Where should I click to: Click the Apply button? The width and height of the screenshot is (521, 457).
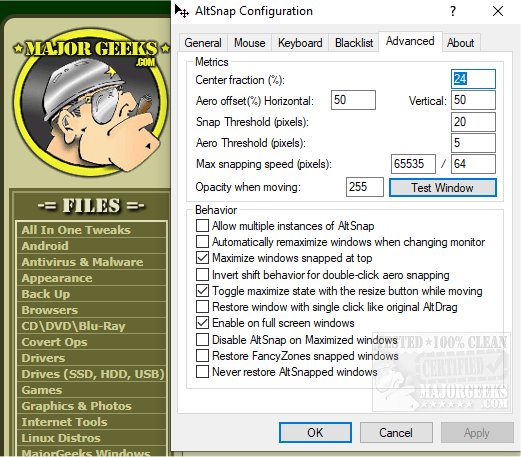(x=477, y=433)
